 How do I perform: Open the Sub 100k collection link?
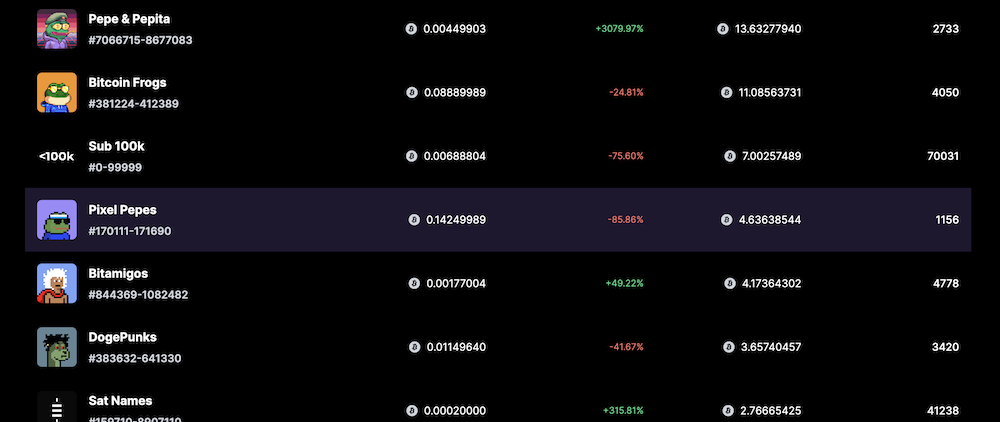click(x=116, y=146)
